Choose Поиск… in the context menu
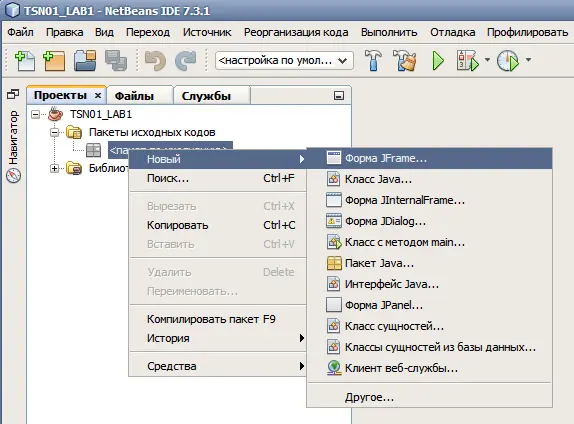This screenshot has height=424, width=574. click(x=218, y=178)
